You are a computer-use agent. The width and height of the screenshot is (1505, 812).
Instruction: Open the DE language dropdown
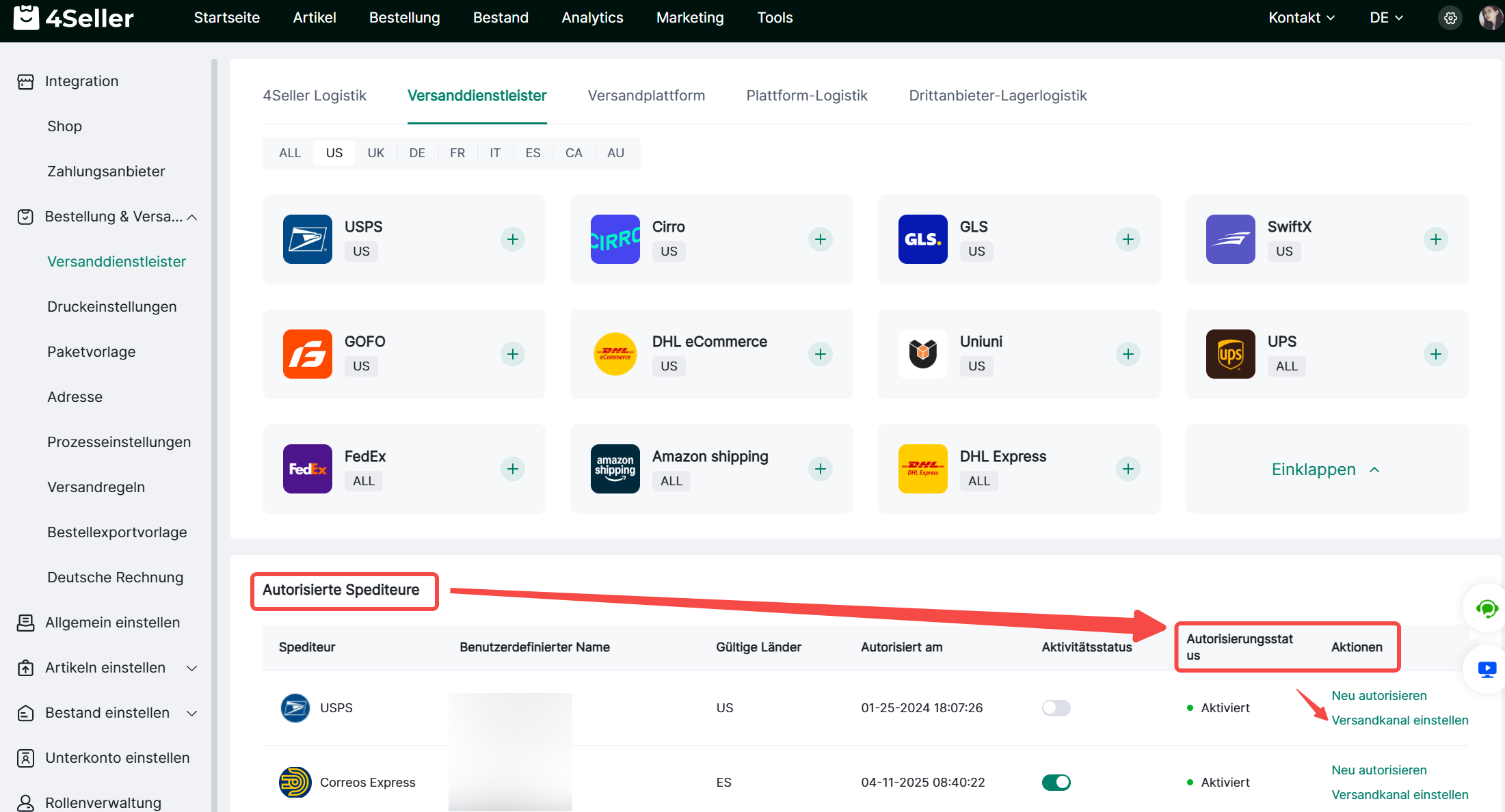click(x=1385, y=18)
